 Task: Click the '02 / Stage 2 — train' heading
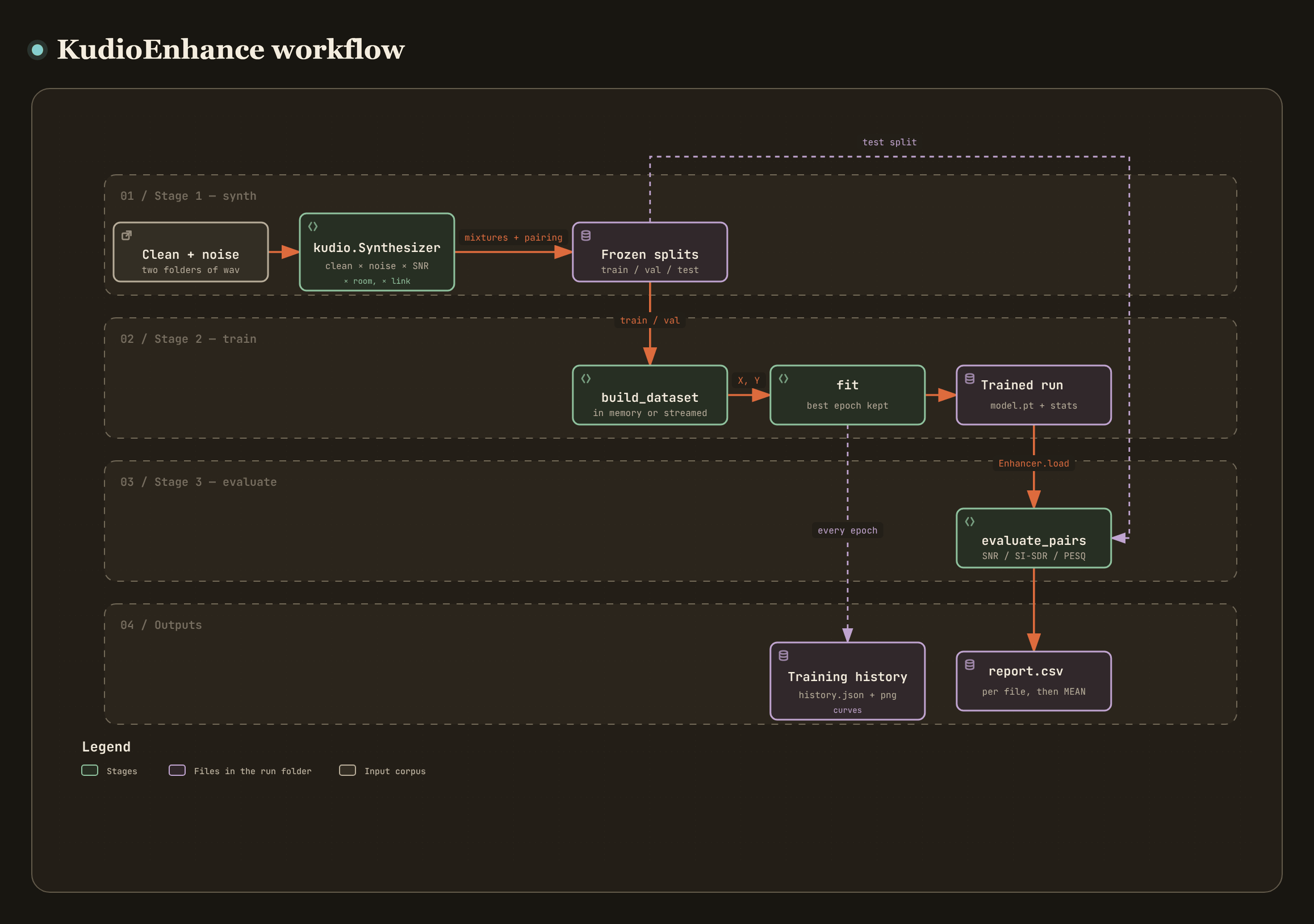pyautogui.click(x=189, y=339)
